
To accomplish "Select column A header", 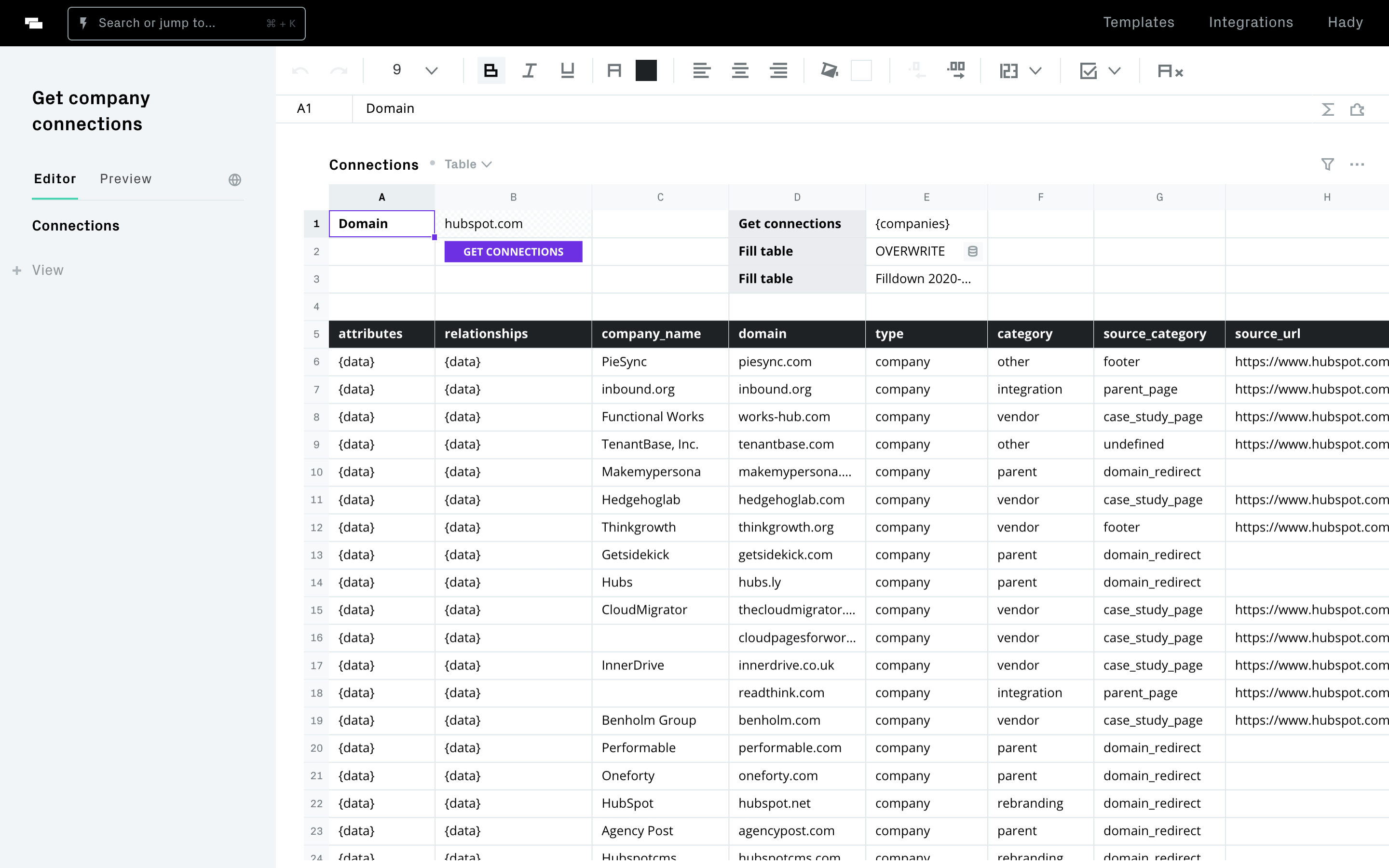I will pos(381,197).
